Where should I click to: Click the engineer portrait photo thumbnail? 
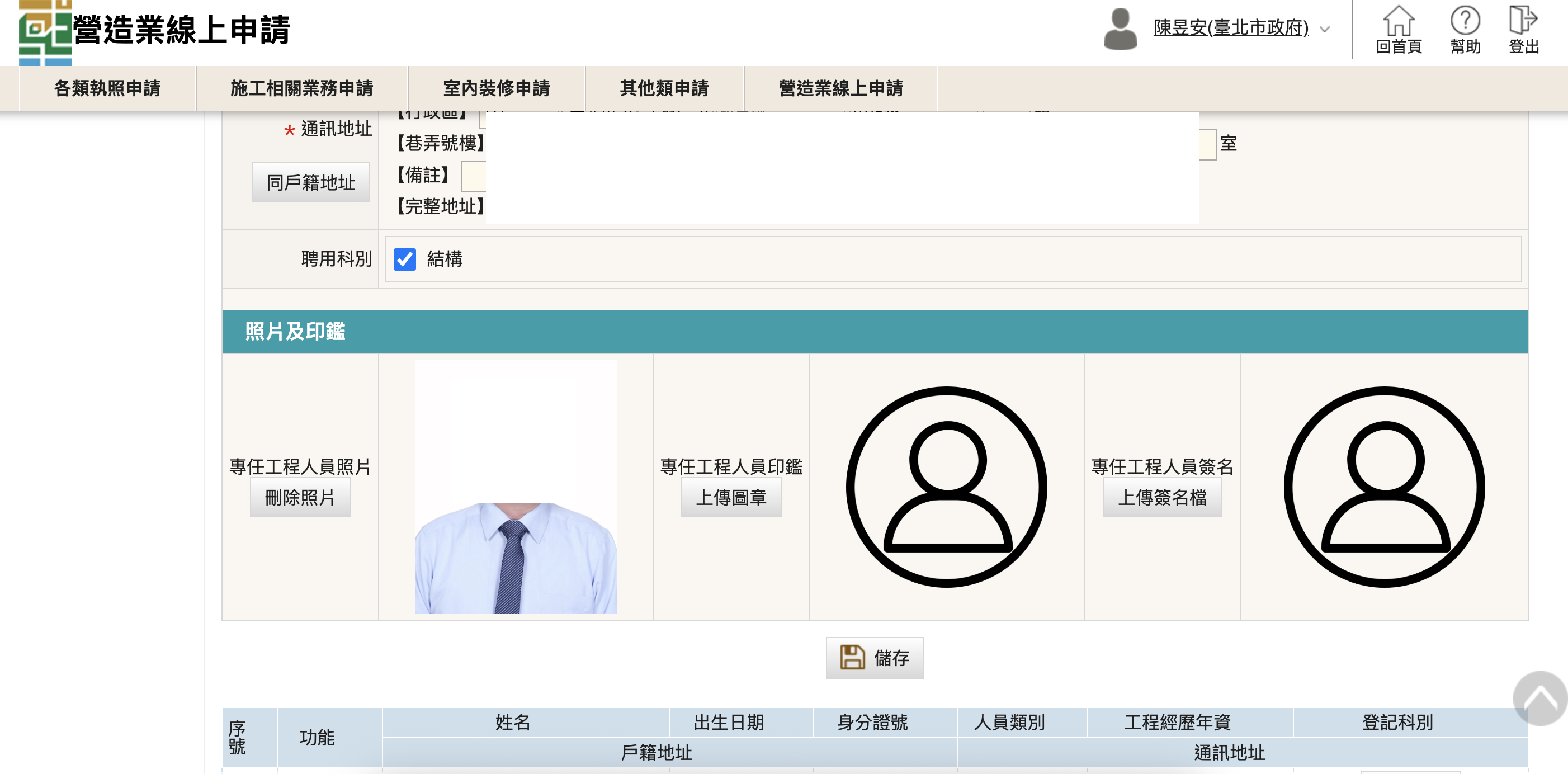[x=516, y=487]
